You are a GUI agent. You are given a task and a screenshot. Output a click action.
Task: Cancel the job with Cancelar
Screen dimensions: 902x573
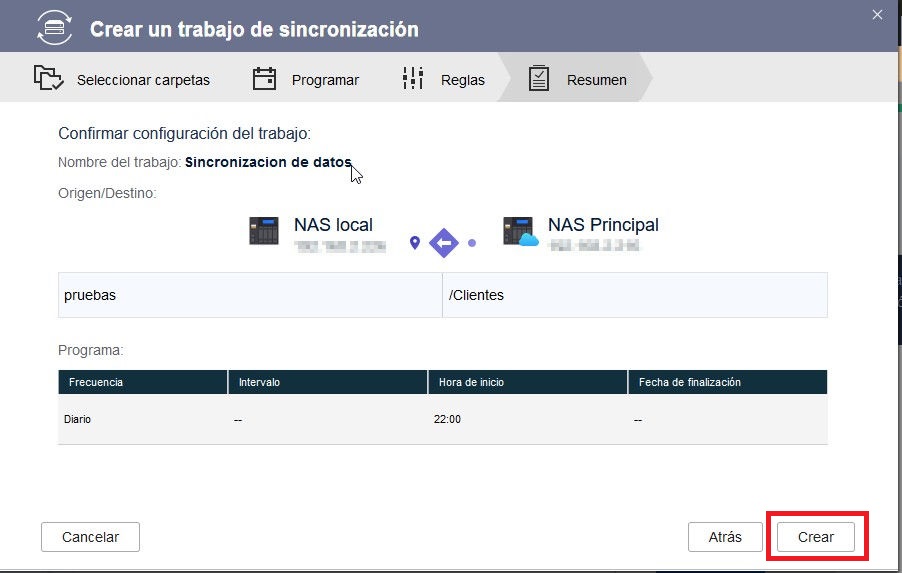pyautogui.click(x=90, y=537)
